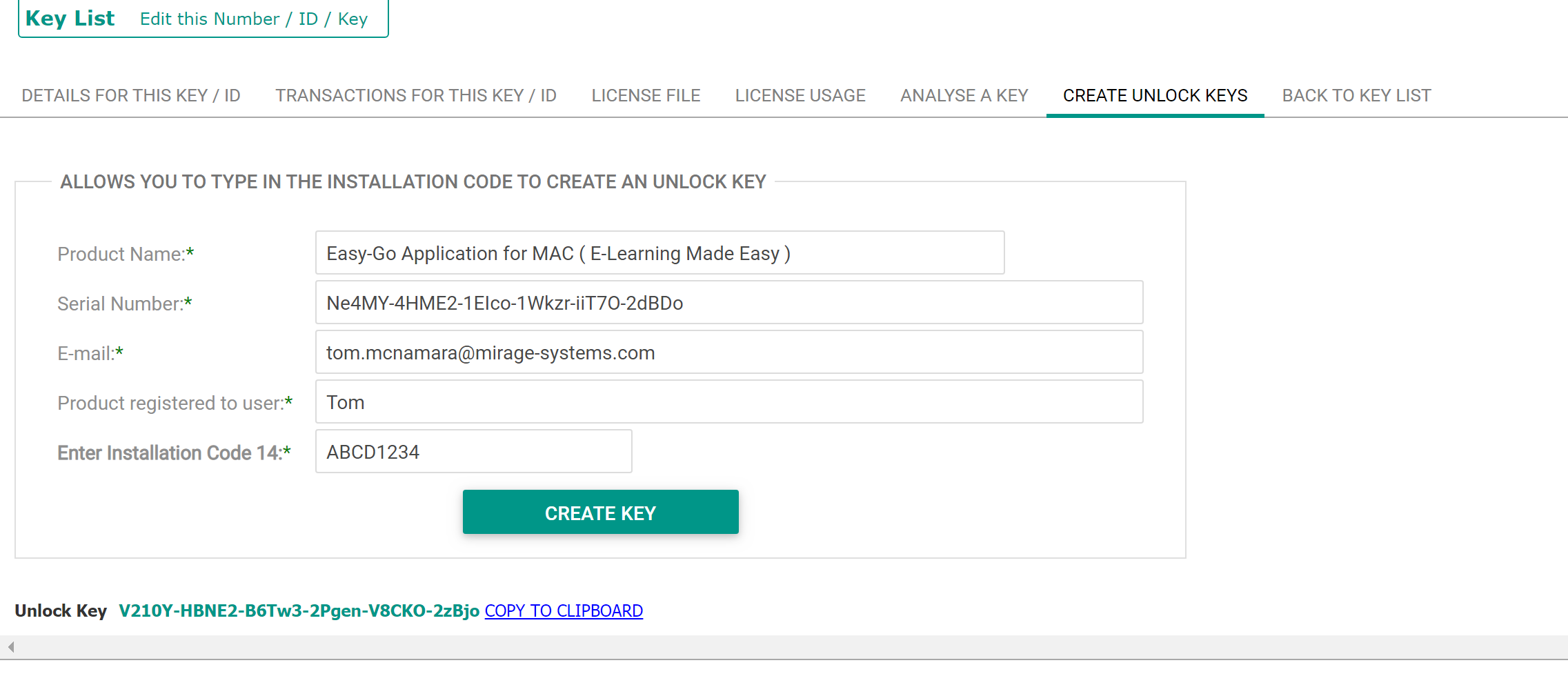The height and width of the screenshot is (685, 1568).
Task: Focus Product registered to user field
Action: [x=728, y=402]
